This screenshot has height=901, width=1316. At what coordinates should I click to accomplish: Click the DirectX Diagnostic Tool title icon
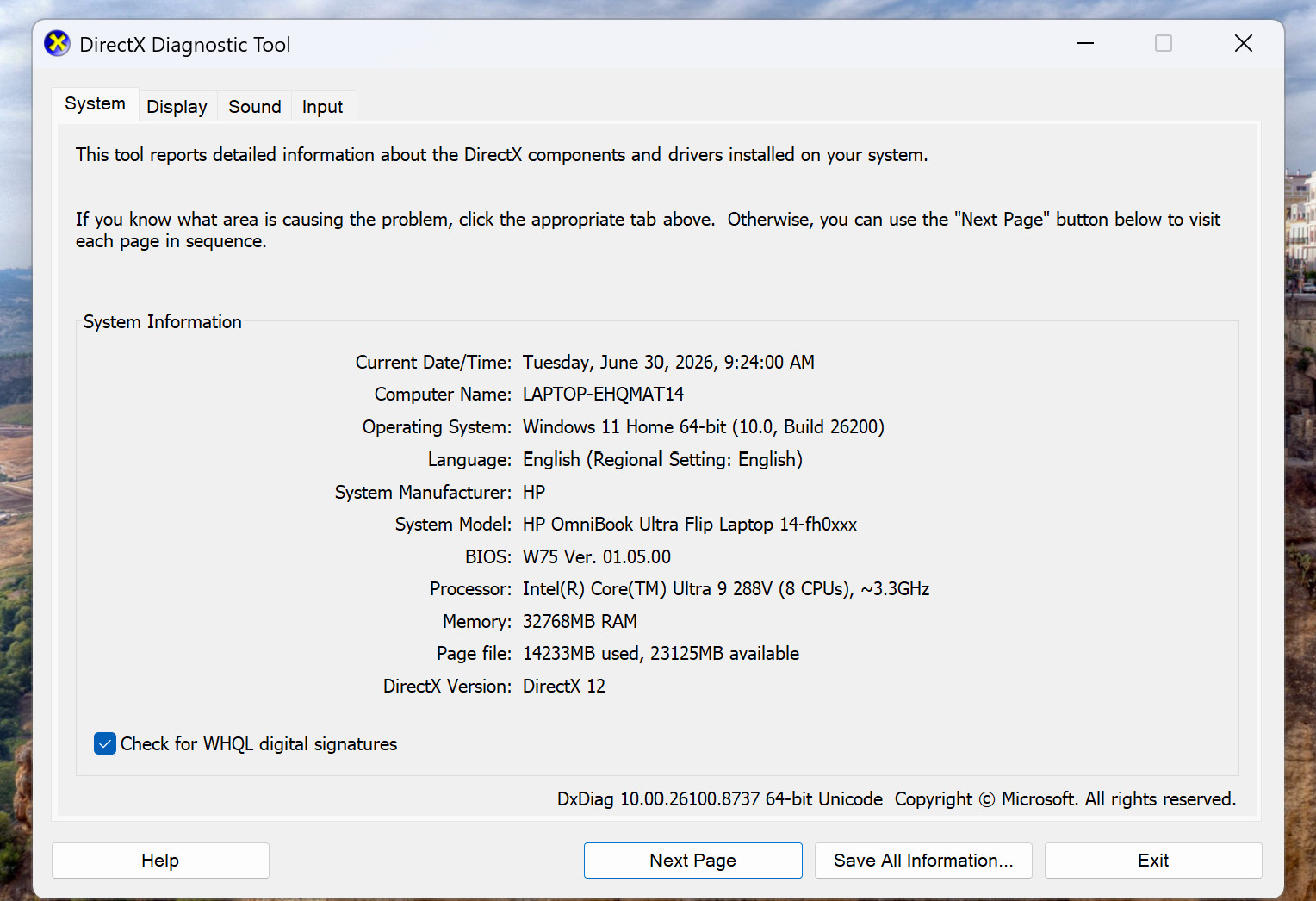click(57, 43)
